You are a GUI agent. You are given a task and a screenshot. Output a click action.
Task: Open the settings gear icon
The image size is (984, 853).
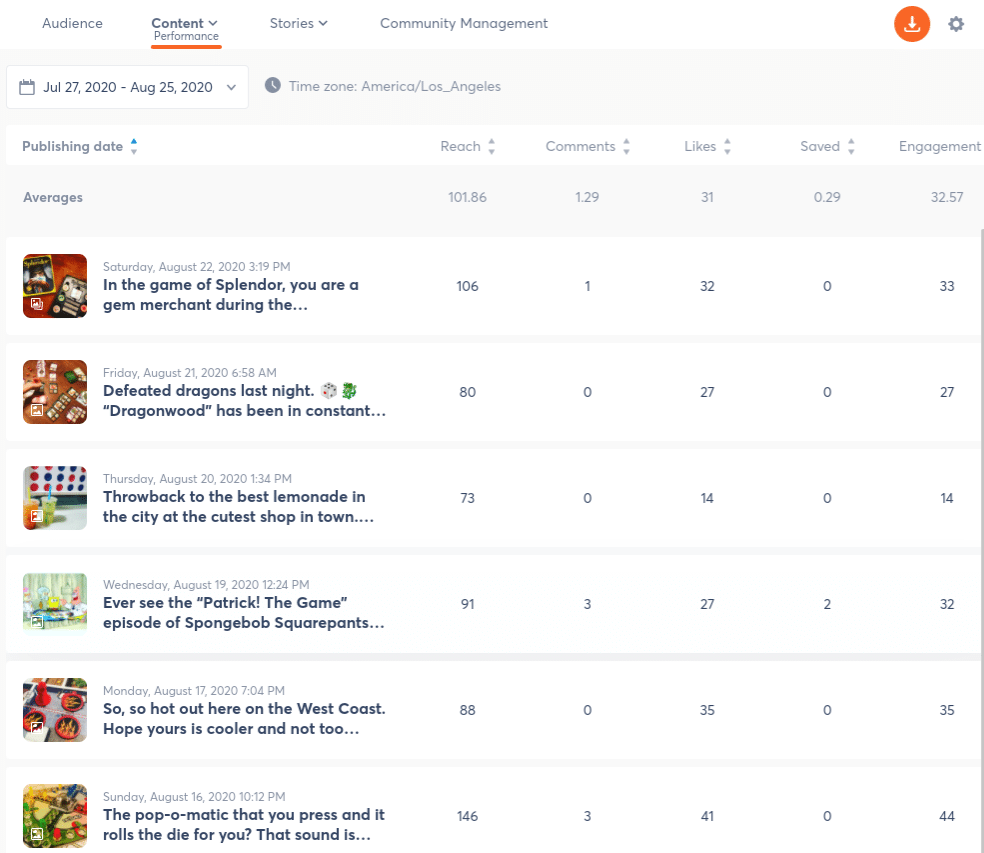pyautogui.click(x=956, y=24)
